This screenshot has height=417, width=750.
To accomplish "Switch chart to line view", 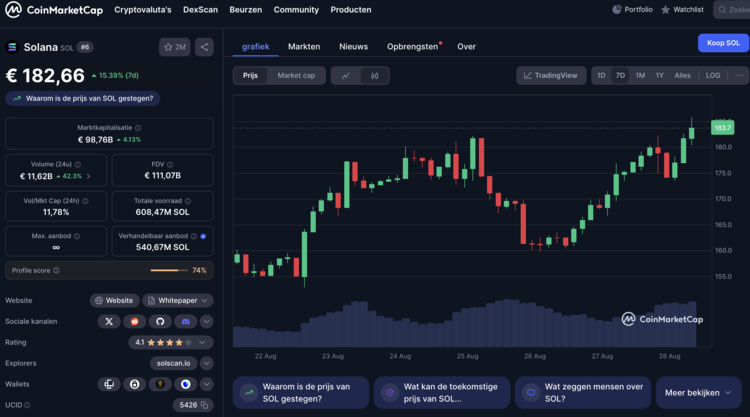I will click(x=346, y=75).
